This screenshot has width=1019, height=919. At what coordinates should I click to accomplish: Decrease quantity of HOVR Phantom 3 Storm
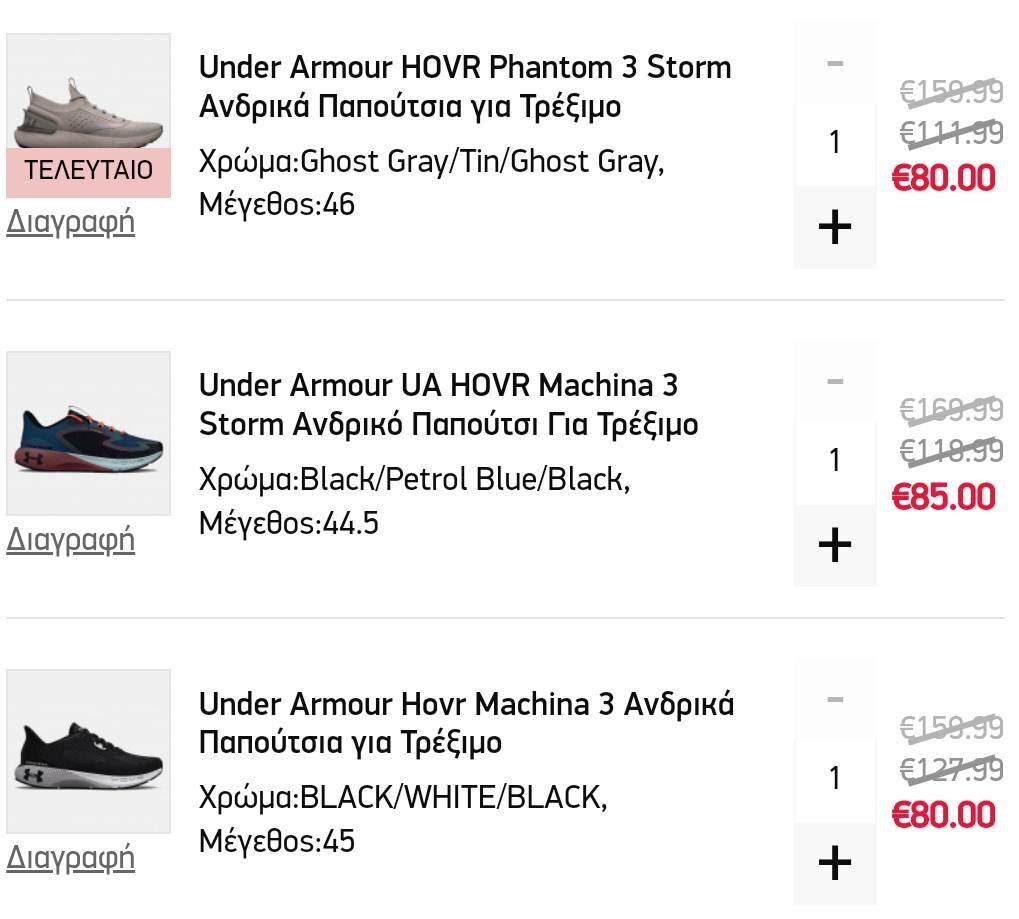pos(834,64)
